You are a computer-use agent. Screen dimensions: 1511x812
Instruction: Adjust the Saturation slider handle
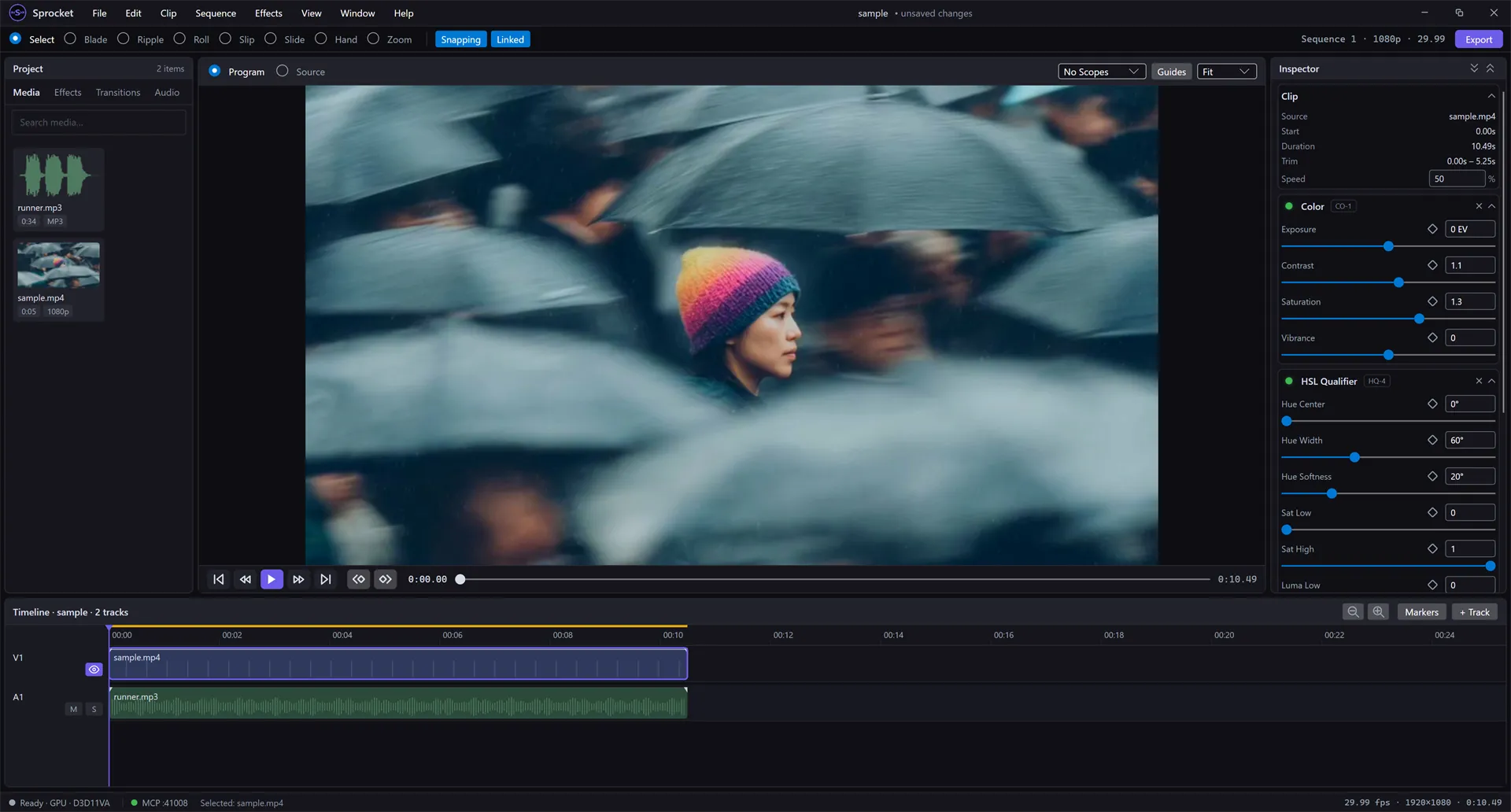1419,319
